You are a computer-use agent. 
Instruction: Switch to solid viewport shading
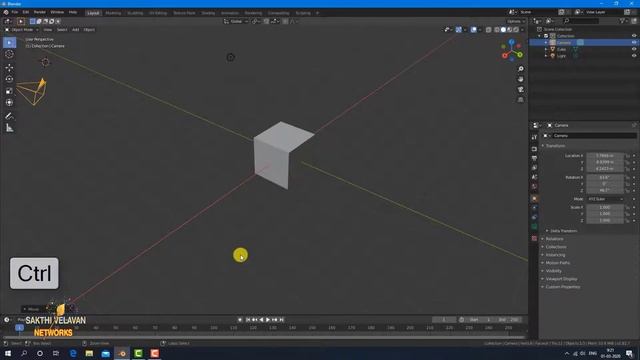click(x=503, y=30)
